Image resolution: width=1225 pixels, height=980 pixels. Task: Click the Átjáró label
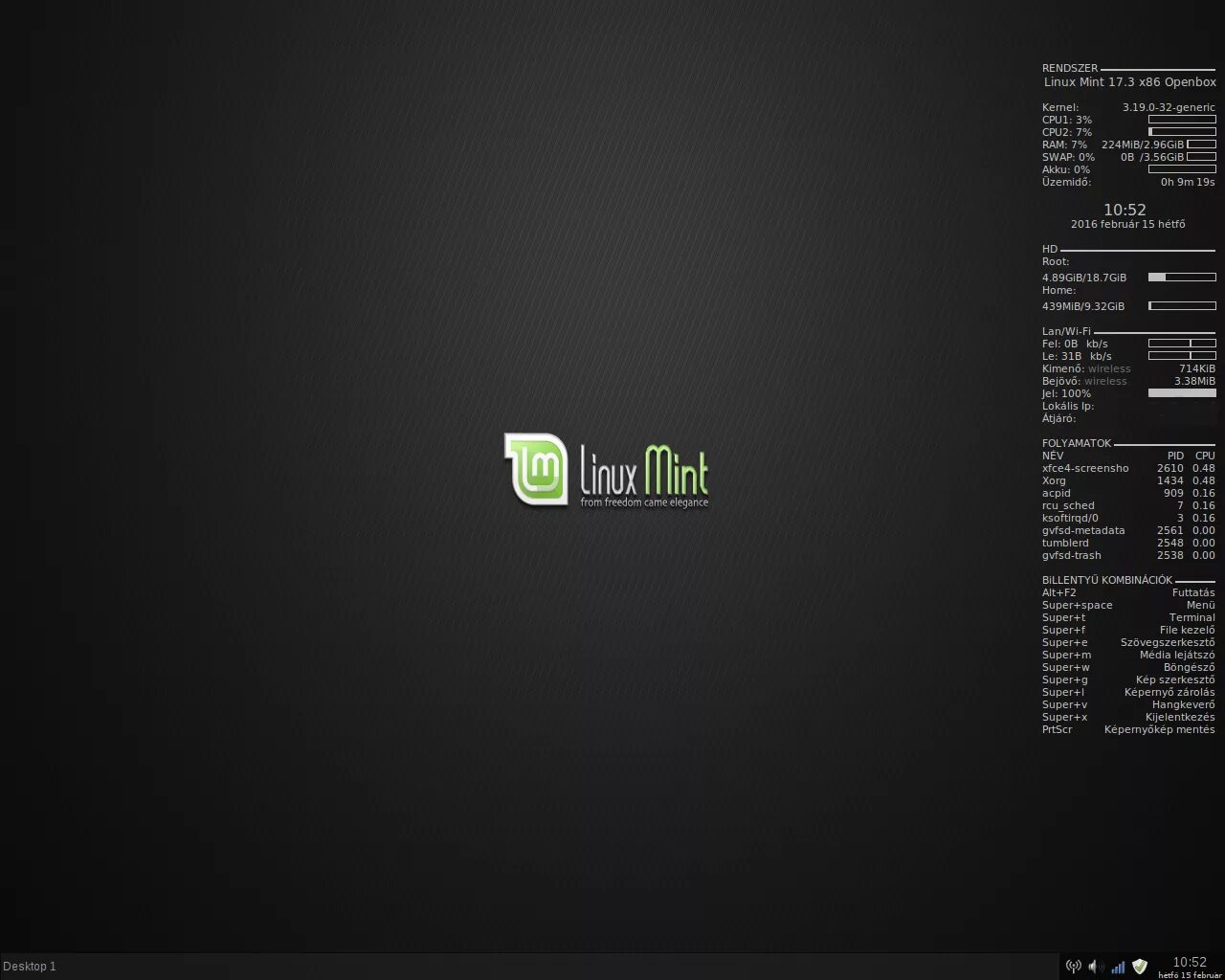point(1058,418)
